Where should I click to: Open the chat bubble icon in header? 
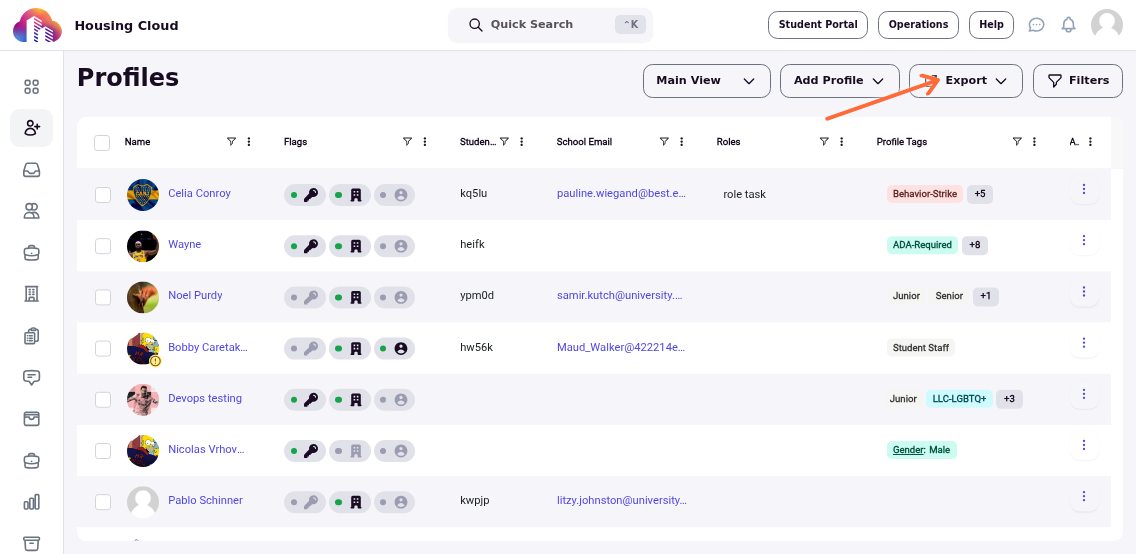click(x=1037, y=25)
